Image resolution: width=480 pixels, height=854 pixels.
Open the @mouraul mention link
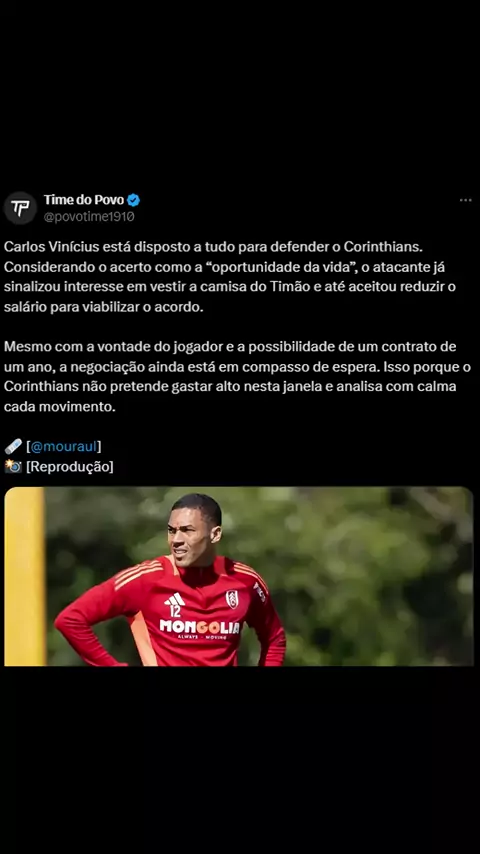[64, 447]
